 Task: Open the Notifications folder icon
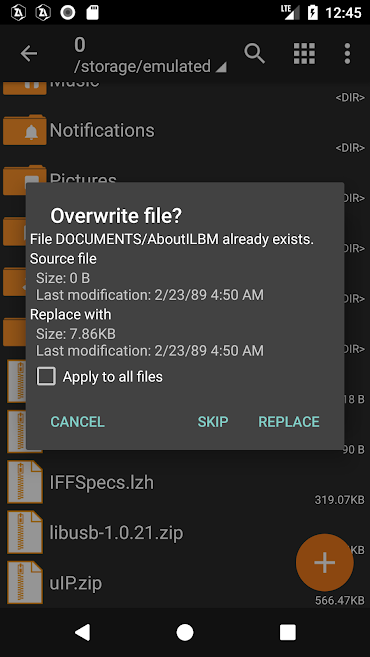click(x=25, y=130)
